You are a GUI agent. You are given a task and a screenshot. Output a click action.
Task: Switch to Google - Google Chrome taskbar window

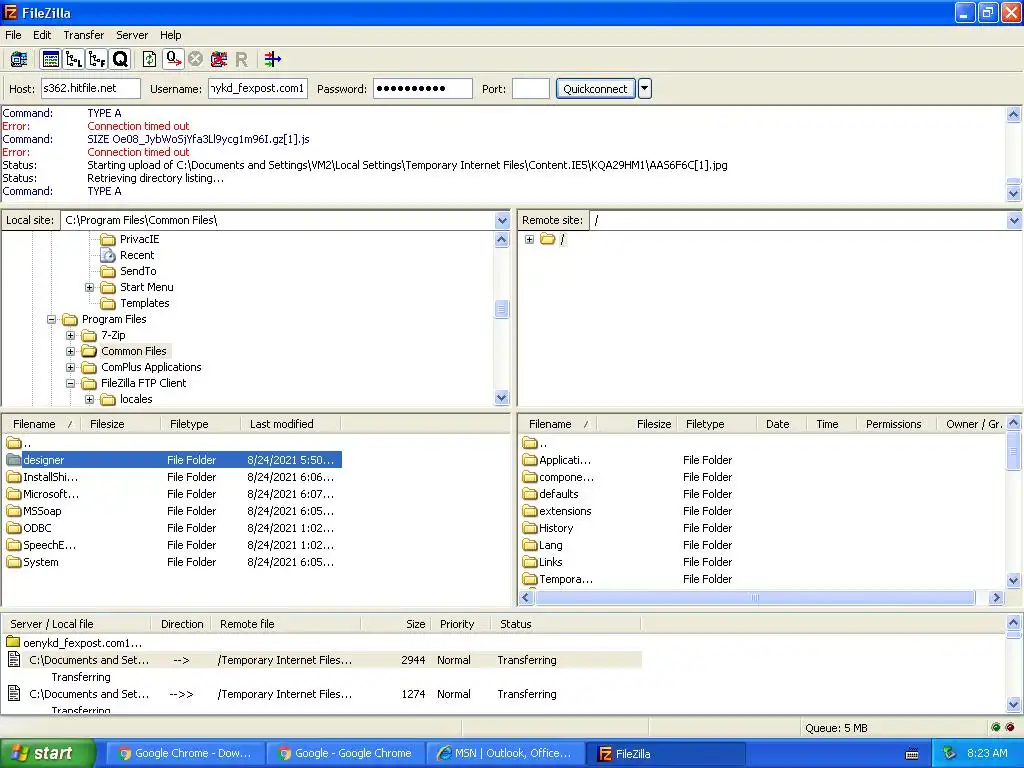click(345, 754)
